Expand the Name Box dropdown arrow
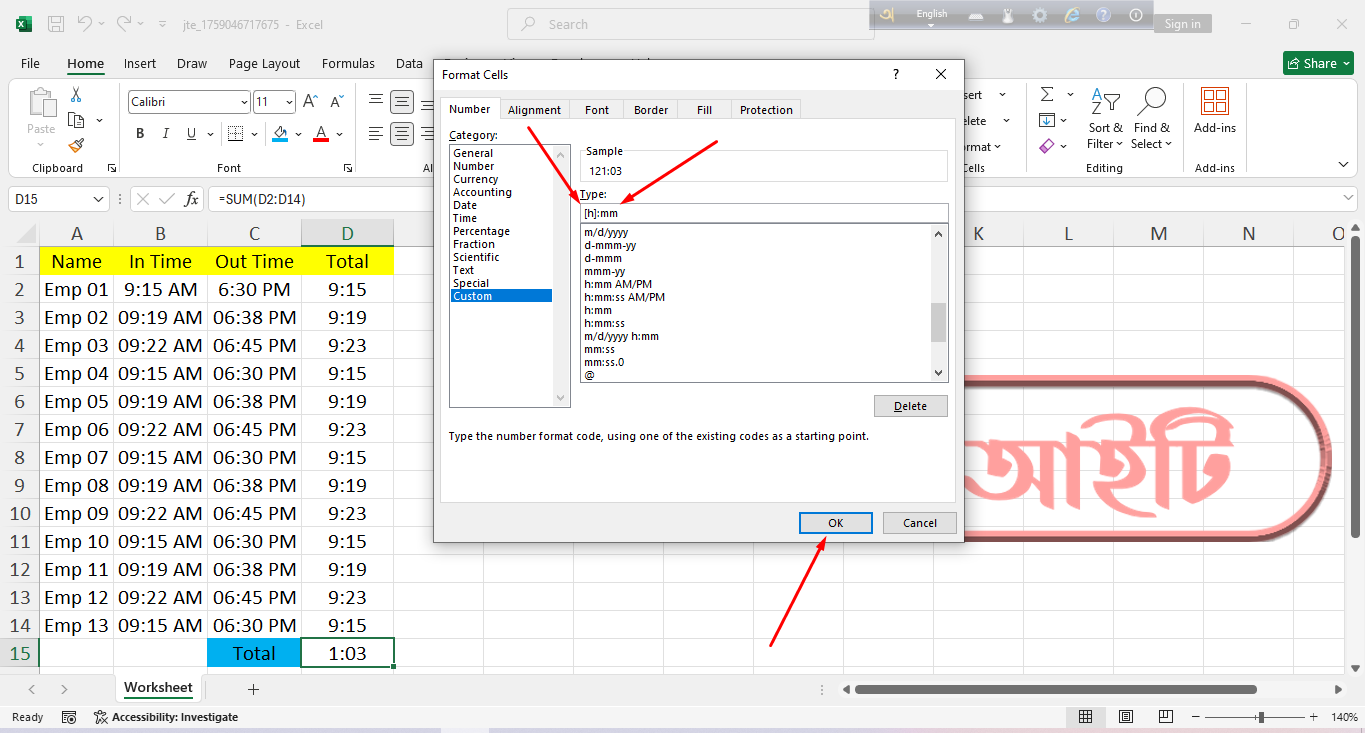This screenshot has height=733, width=1365. pyautogui.click(x=98, y=200)
